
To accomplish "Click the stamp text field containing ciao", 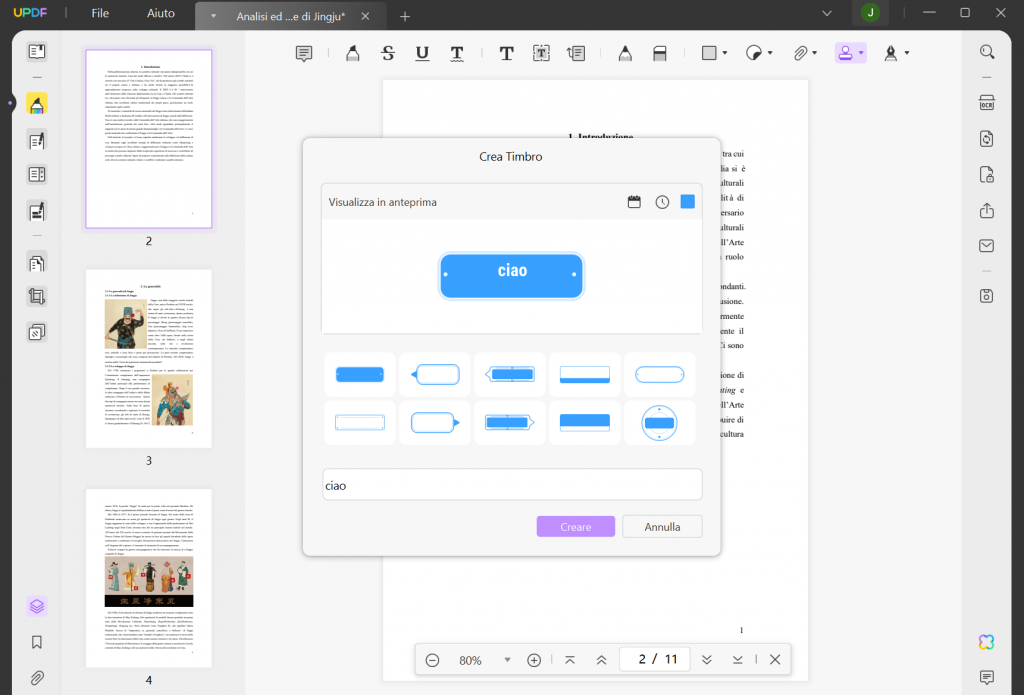I will [512, 485].
